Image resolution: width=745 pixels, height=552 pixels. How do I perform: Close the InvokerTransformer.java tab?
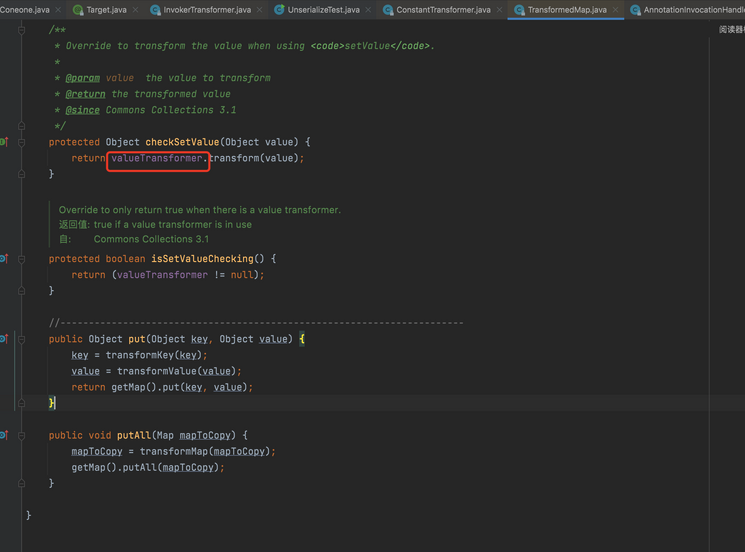[259, 10]
